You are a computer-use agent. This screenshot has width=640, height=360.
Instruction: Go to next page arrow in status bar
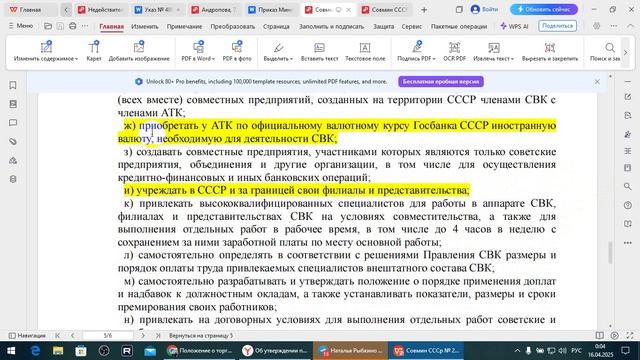(142, 336)
